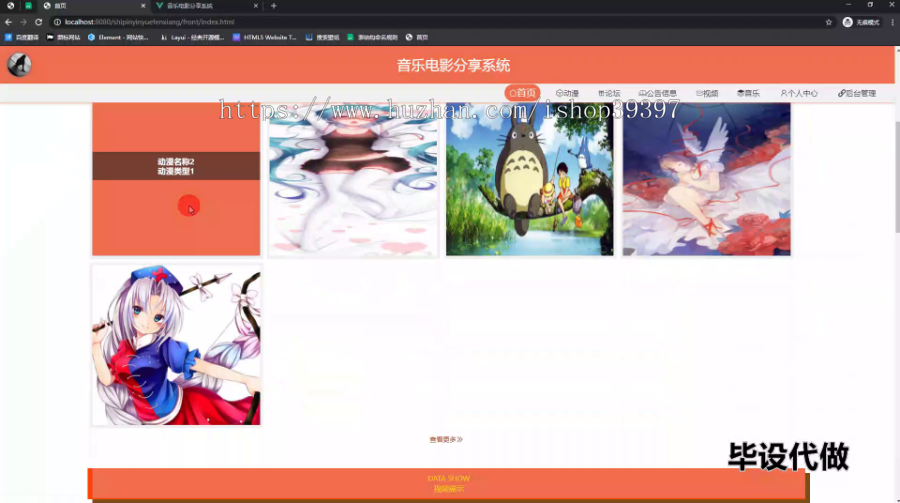The image size is (900, 503).
Task: Click the 音乐电影分享系统 page title
Action: [x=453, y=65]
